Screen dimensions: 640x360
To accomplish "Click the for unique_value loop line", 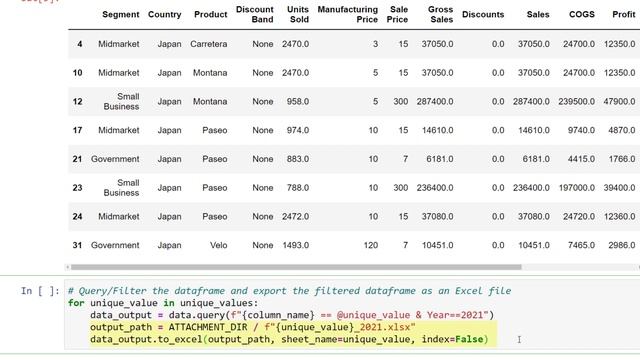I will [163, 303].
